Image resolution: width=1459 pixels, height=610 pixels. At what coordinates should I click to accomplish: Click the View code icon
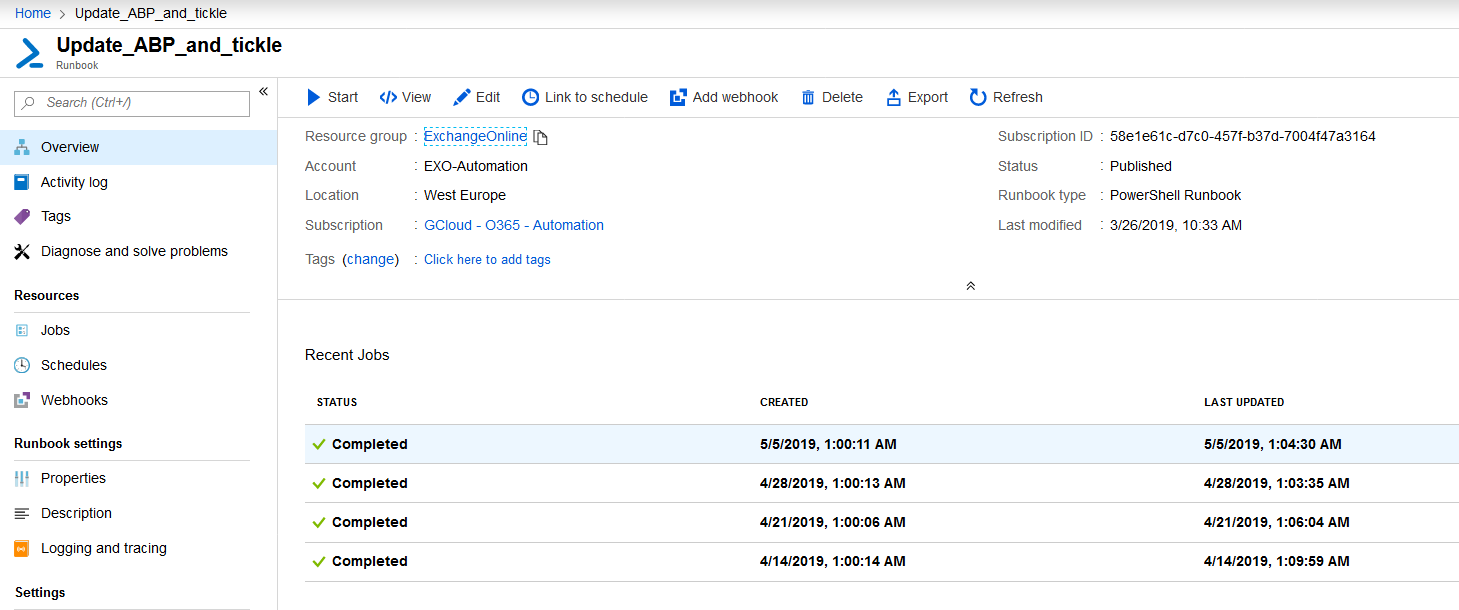click(x=388, y=97)
